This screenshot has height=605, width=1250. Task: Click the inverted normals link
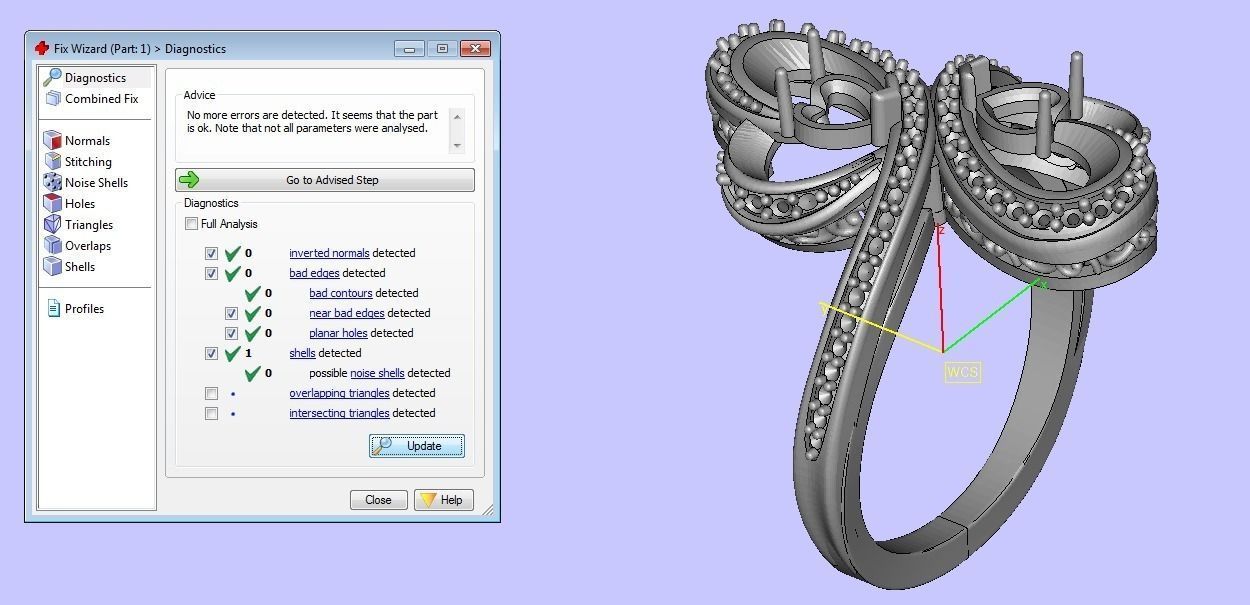coord(329,253)
